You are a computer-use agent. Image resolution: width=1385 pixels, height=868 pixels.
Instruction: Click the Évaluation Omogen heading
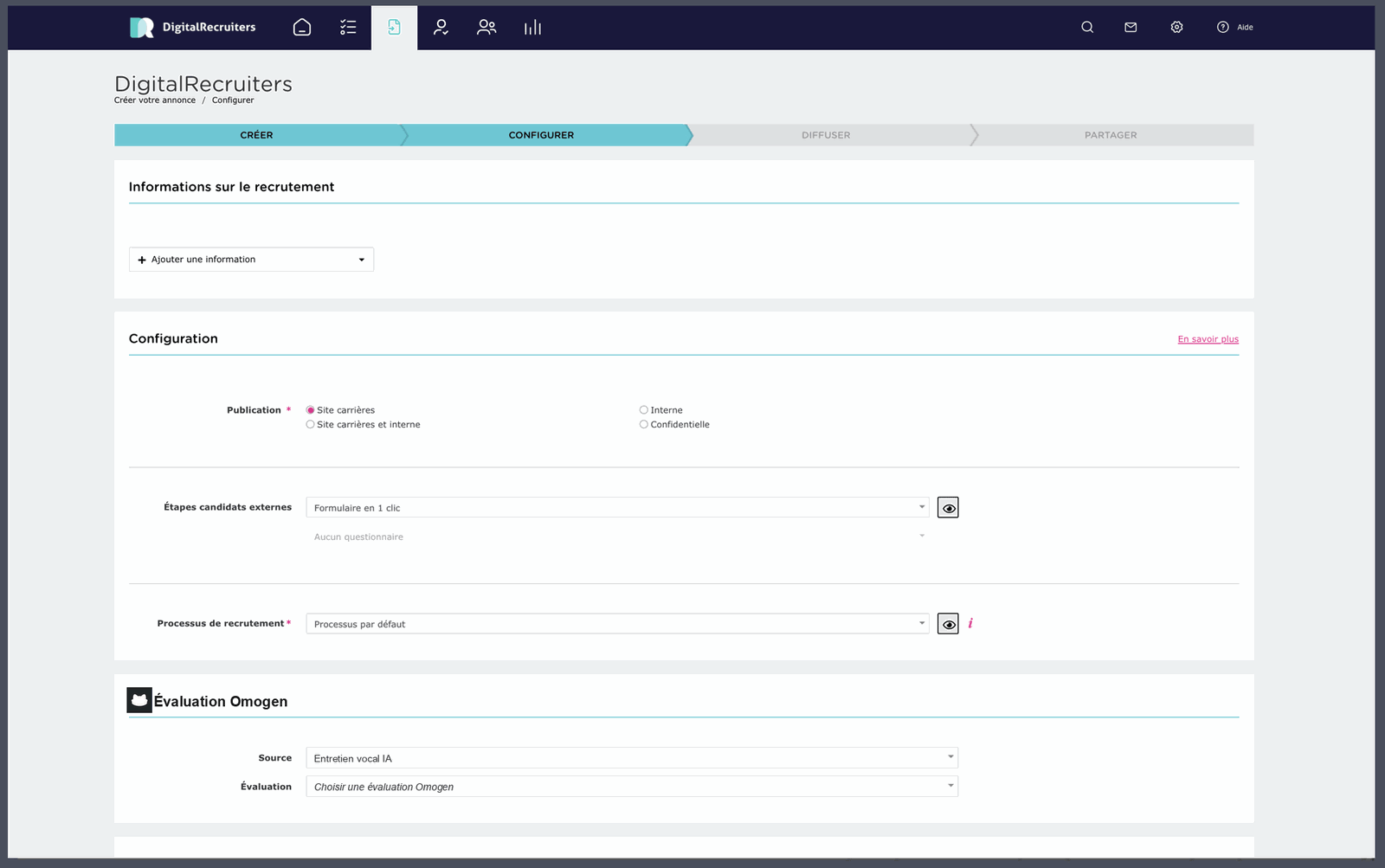click(x=221, y=701)
